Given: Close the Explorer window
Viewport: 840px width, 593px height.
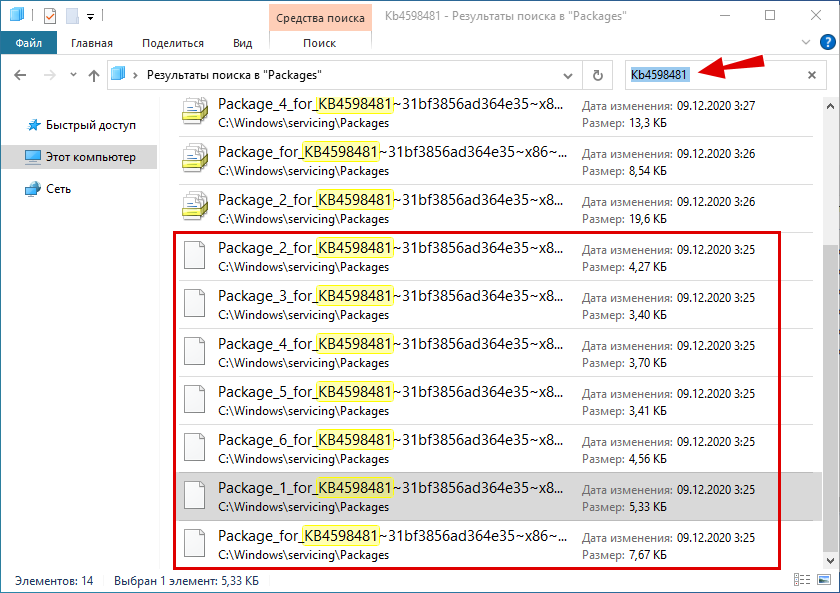Looking at the screenshot, I should pyautogui.click(x=815, y=16).
